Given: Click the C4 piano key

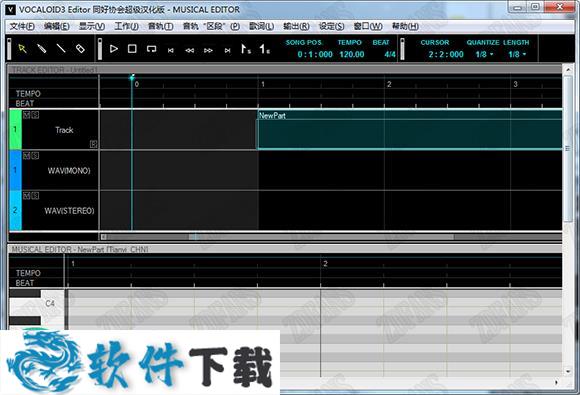Looking at the screenshot, I should (x=37, y=304).
